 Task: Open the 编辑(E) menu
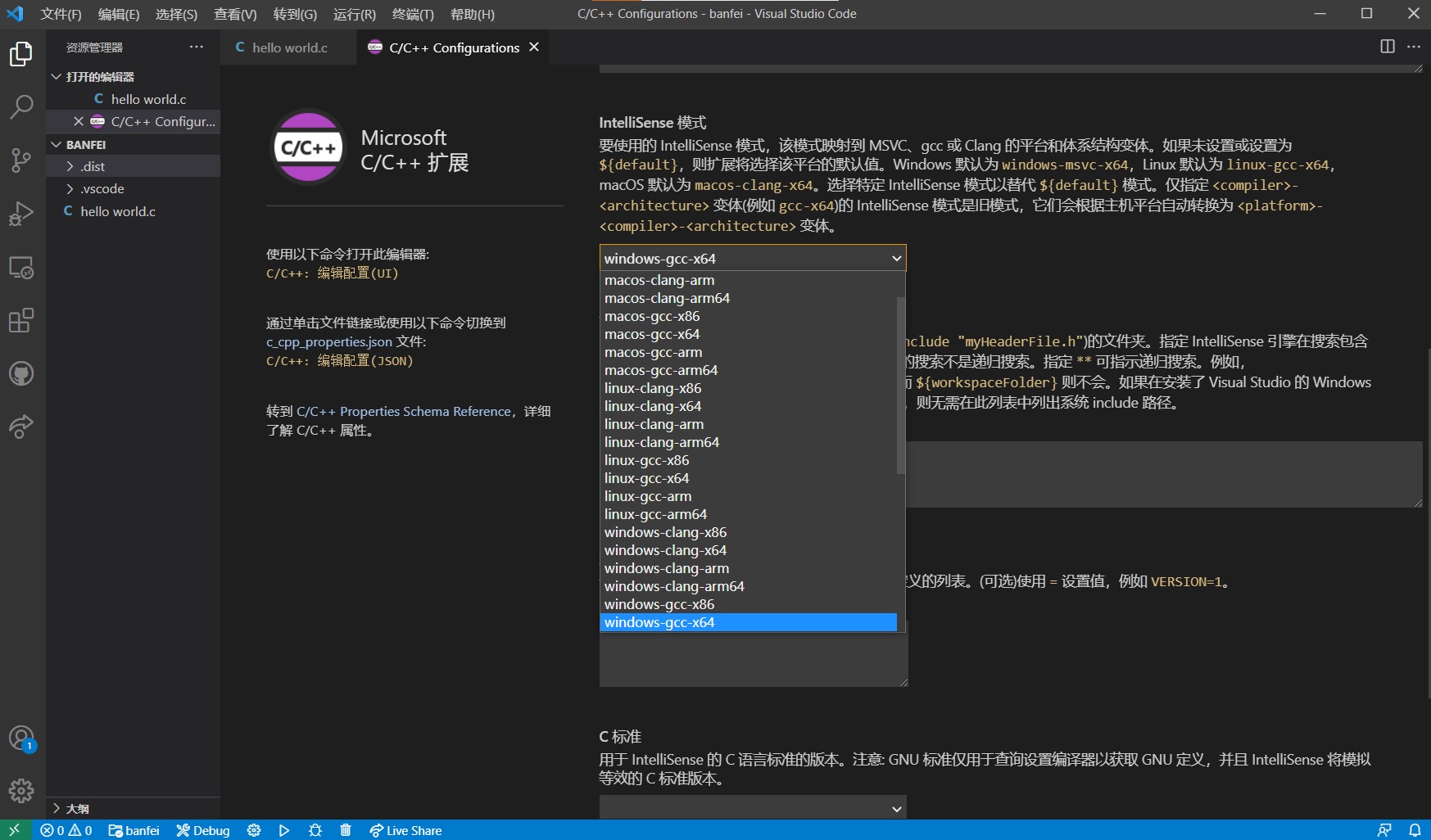click(x=119, y=14)
